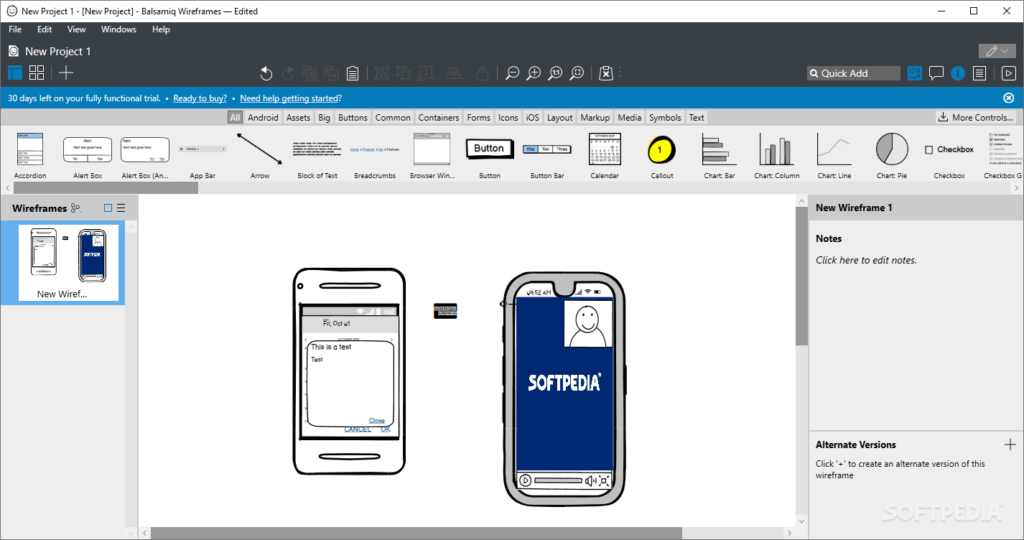1024x540 pixels.
Task: Click the UI library horizontal scrollbar
Action: [x=106, y=188]
